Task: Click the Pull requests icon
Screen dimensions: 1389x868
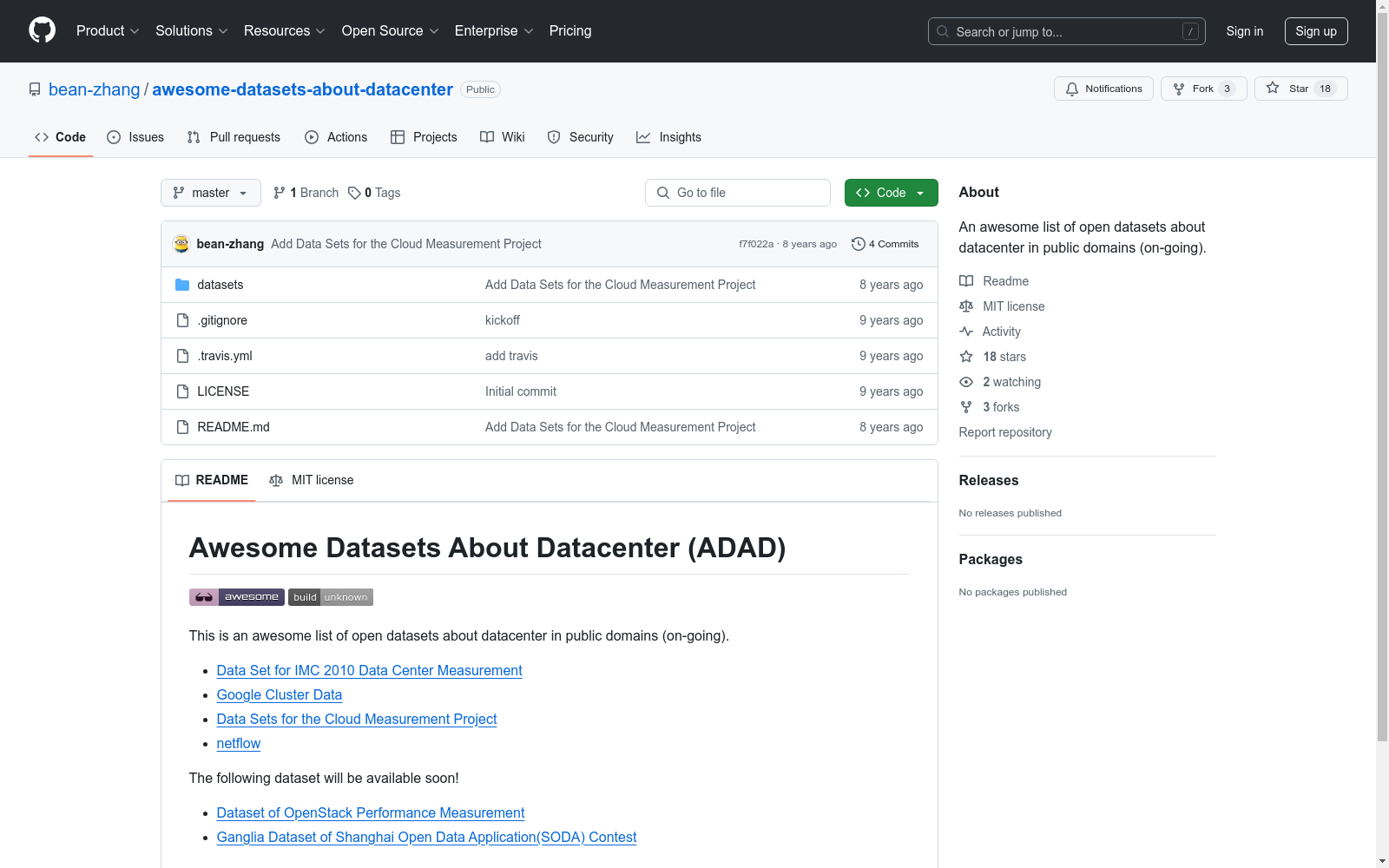Action: pos(194,137)
